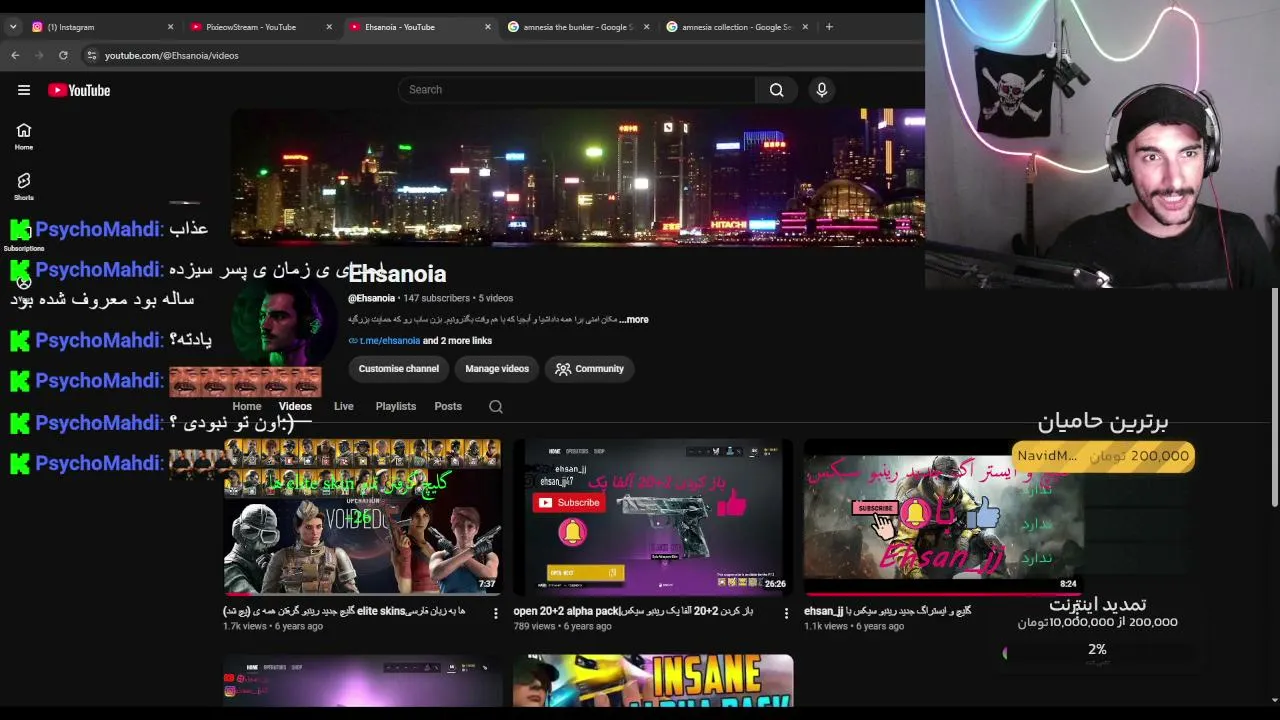View site information icon in address bar
Image resolution: width=1280 pixels, height=720 pixels.
[x=91, y=55]
